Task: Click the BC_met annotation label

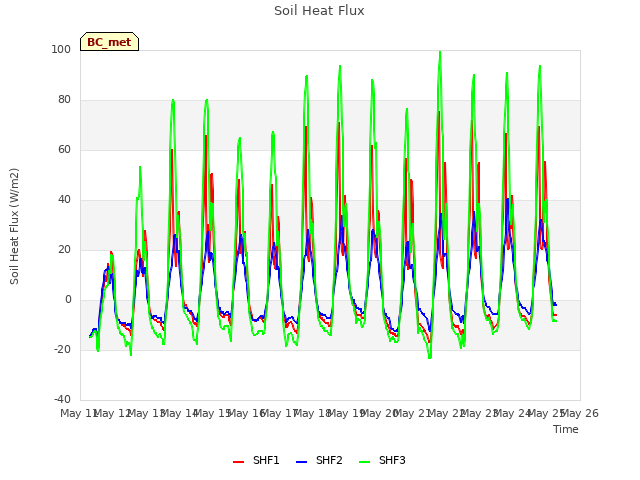Action: pos(109,42)
